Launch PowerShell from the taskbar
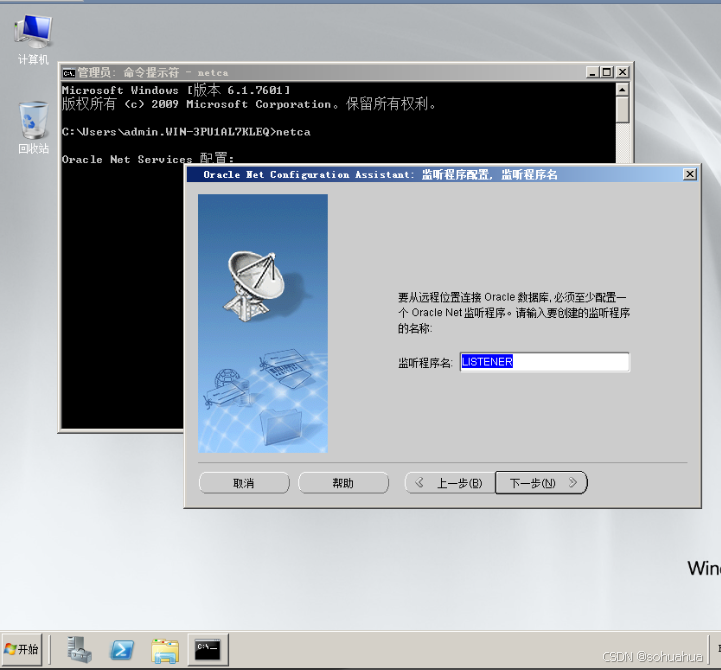721x670 pixels. coord(122,650)
